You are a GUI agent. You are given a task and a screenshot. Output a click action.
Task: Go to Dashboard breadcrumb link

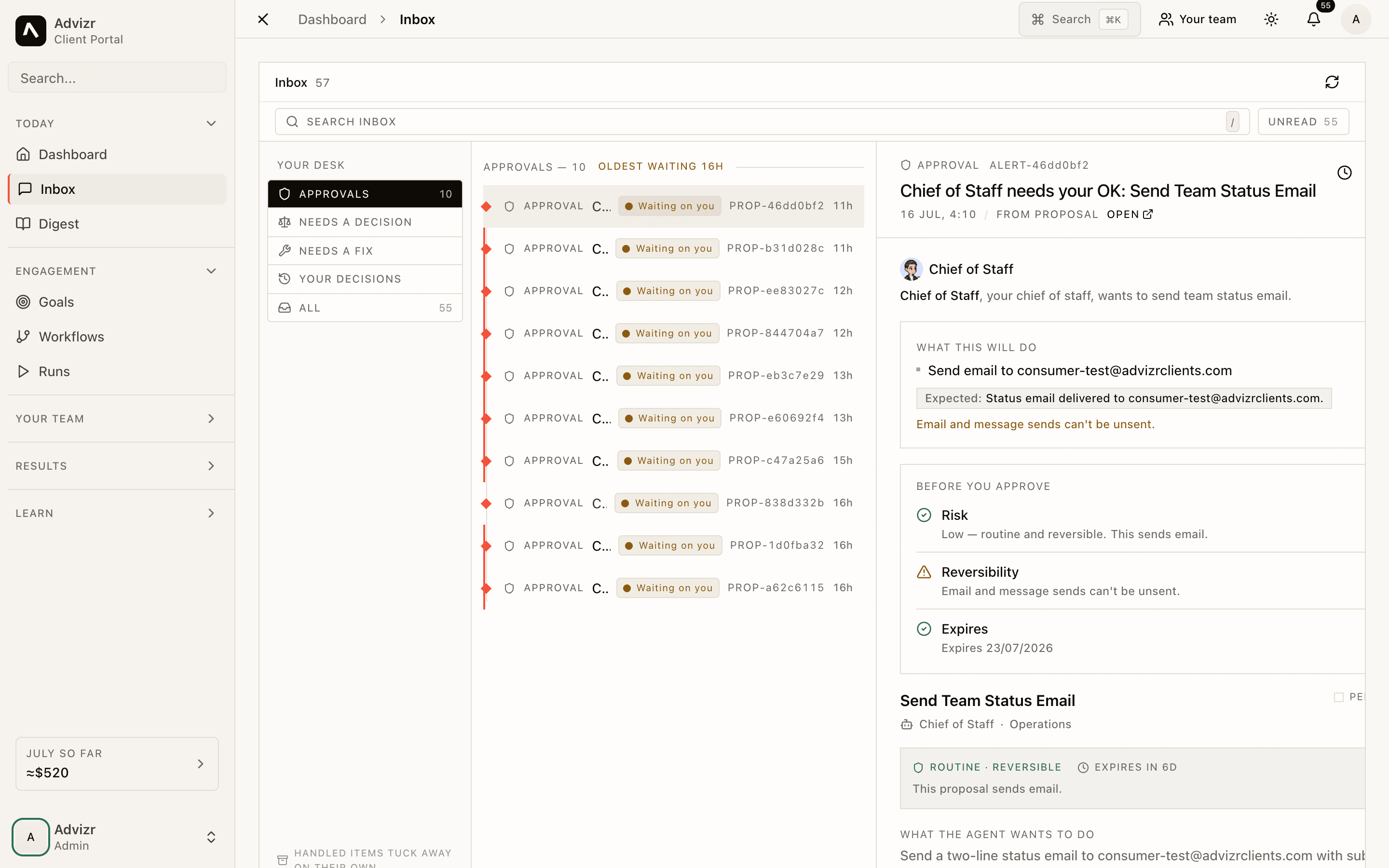pos(332,19)
